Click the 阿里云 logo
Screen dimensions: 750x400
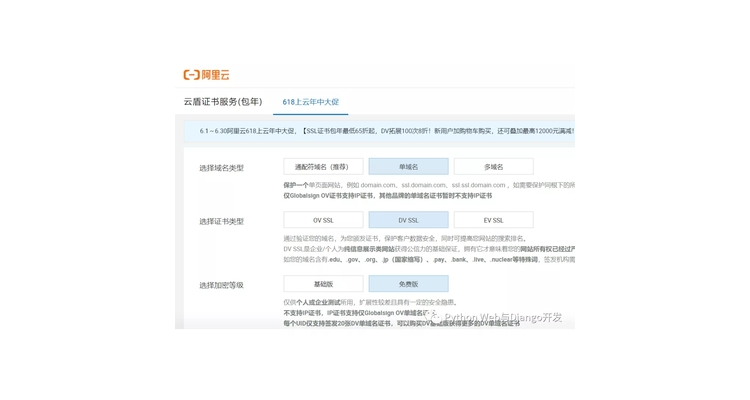pyautogui.click(x=207, y=75)
